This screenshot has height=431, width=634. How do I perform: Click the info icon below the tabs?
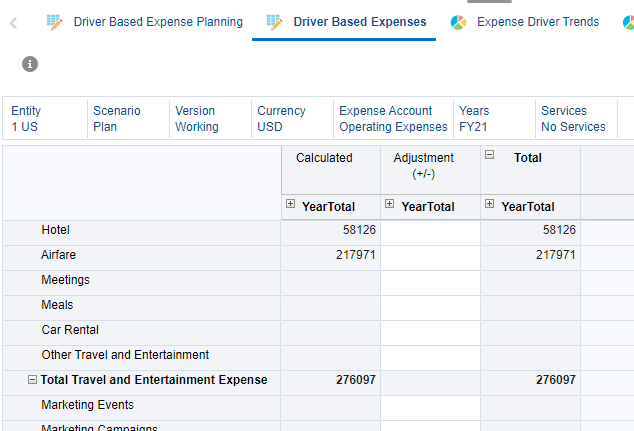[30, 64]
